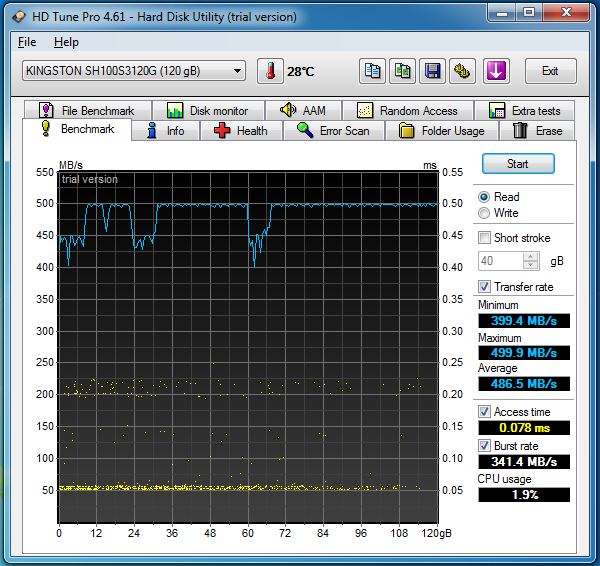Click the purple down-arrow icon

(x=497, y=71)
